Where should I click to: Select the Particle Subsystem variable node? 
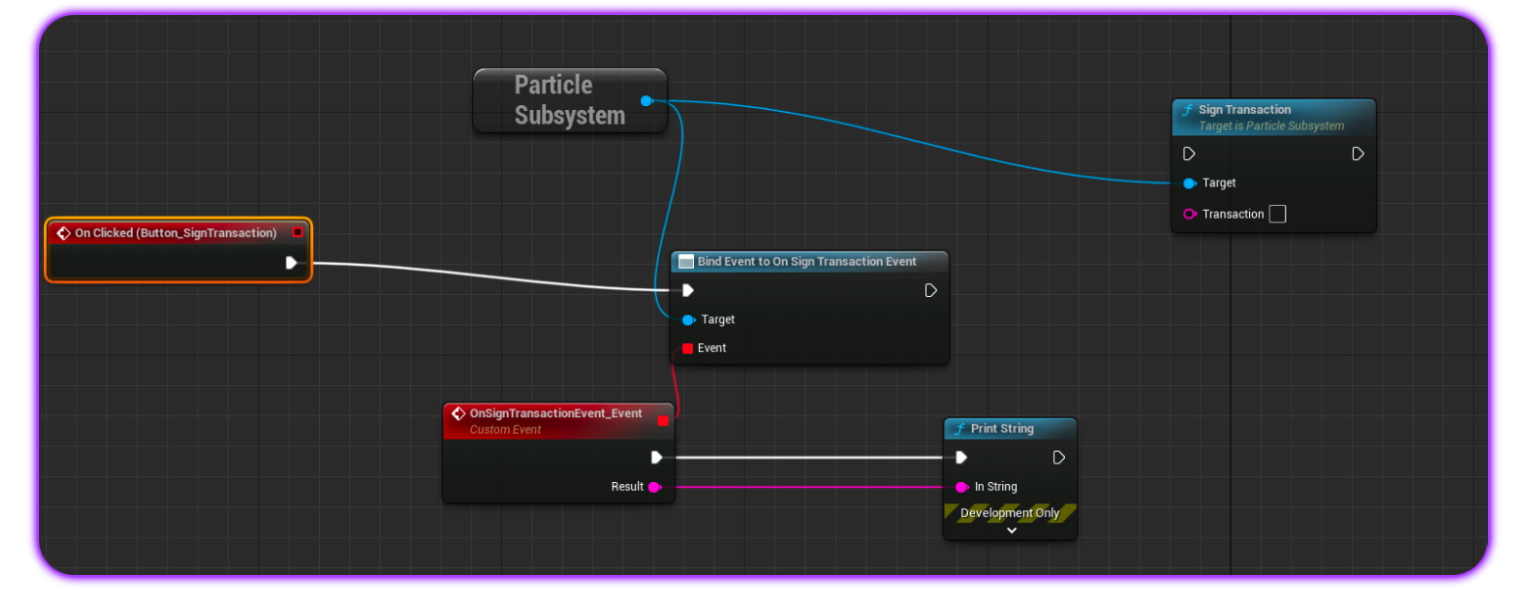tap(570, 100)
